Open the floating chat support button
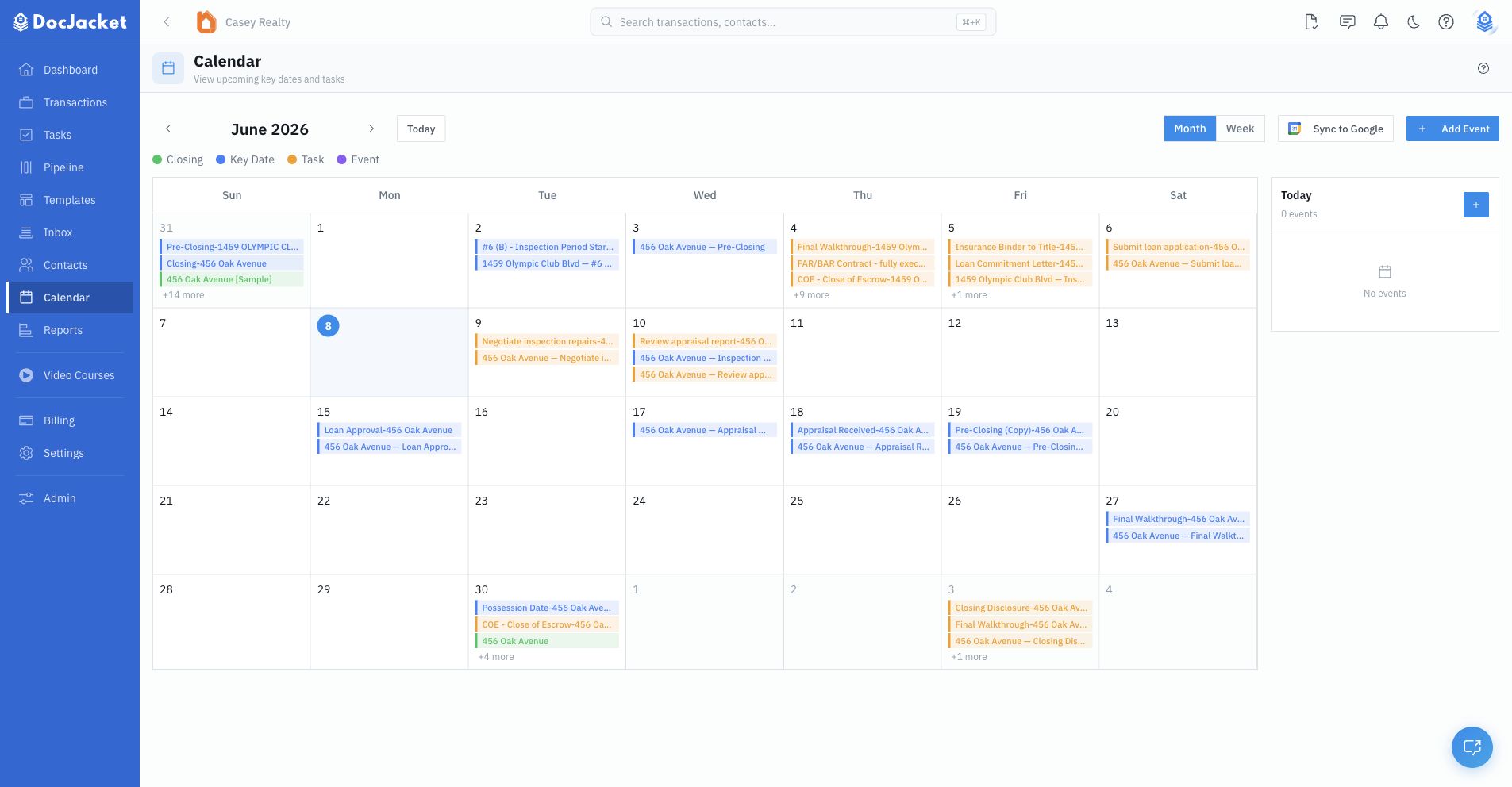 click(x=1472, y=747)
